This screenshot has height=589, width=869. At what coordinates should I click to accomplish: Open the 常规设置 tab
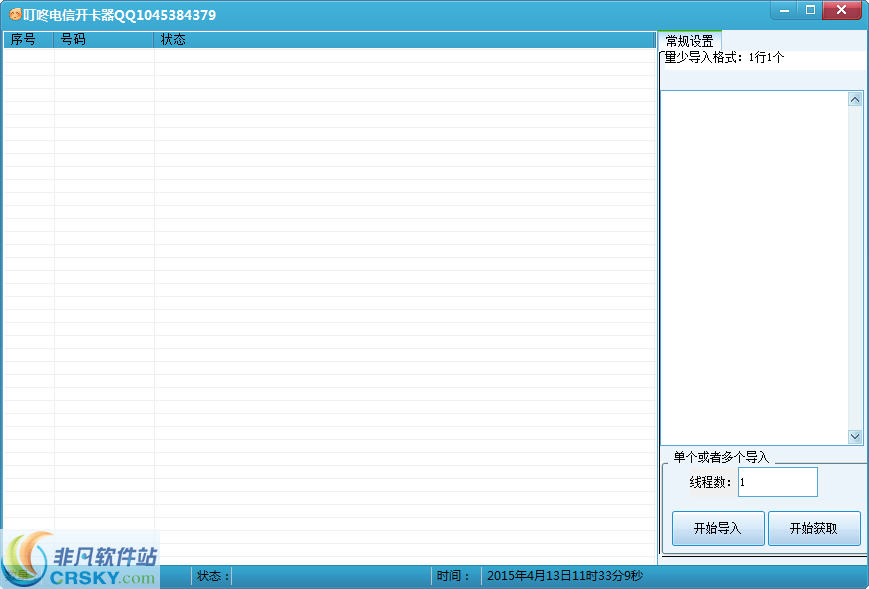[689, 41]
